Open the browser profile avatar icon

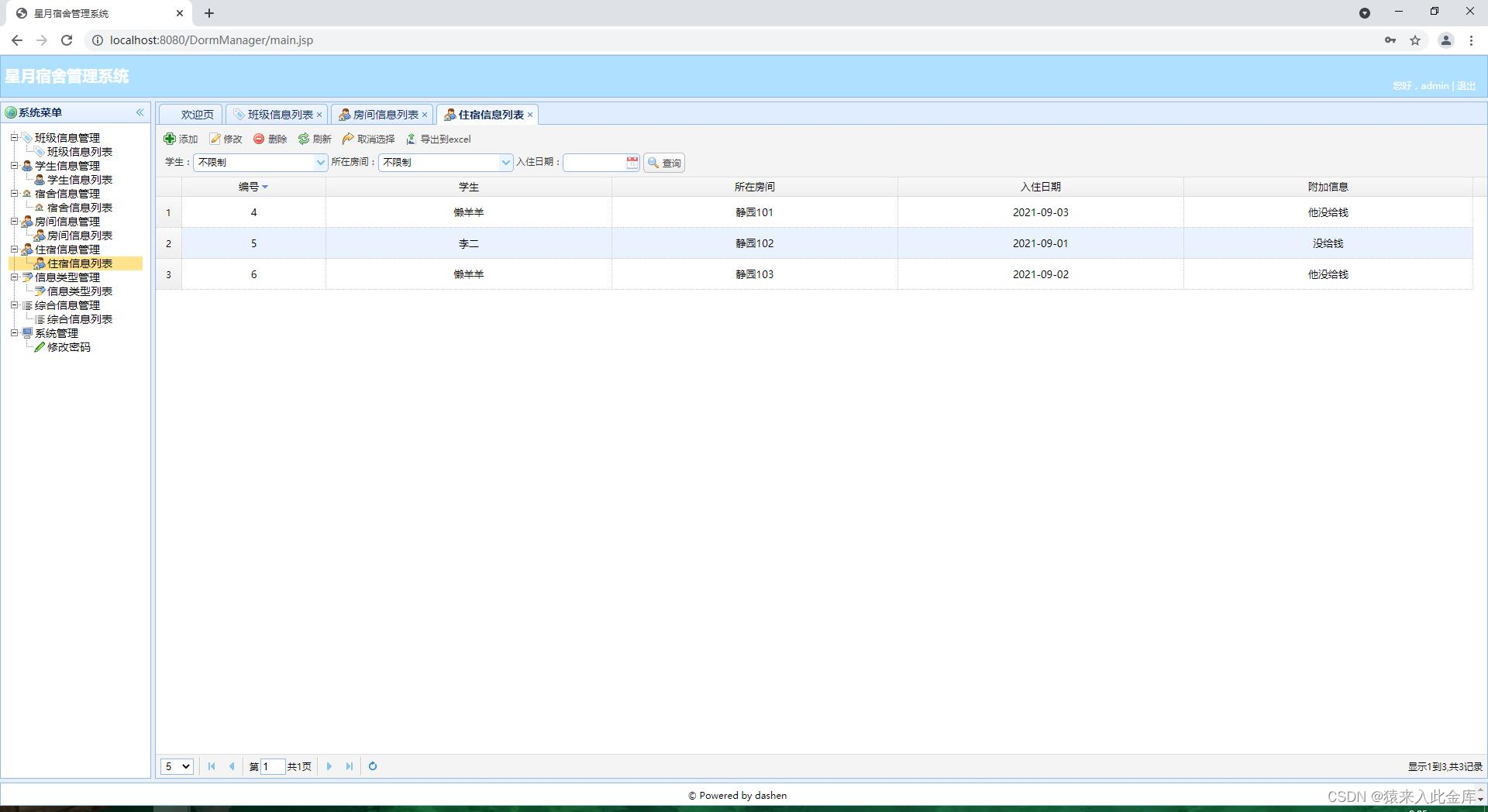coord(1445,40)
